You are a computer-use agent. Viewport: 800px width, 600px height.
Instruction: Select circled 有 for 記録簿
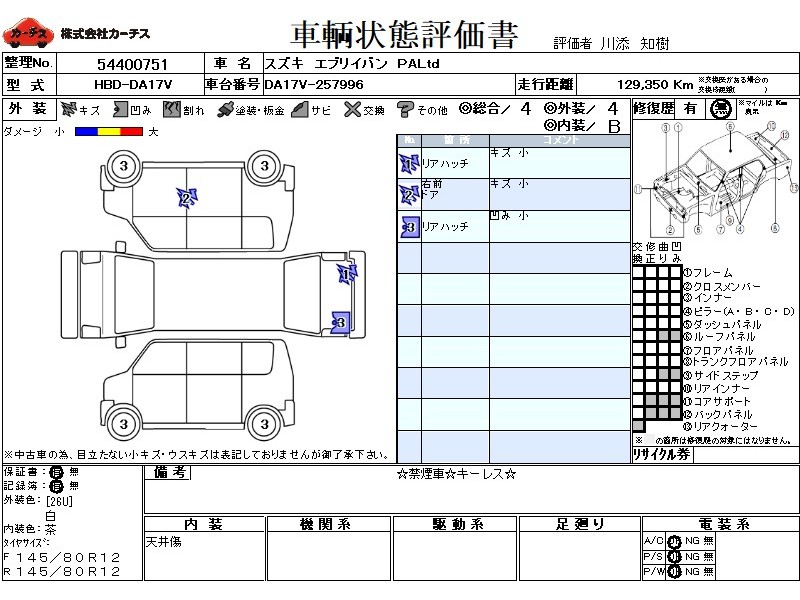[x=55, y=486]
